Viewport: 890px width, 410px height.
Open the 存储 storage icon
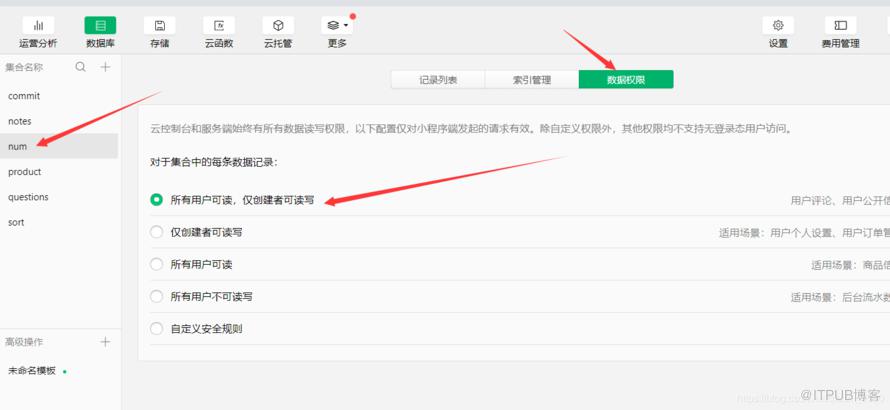click(159, 26)
